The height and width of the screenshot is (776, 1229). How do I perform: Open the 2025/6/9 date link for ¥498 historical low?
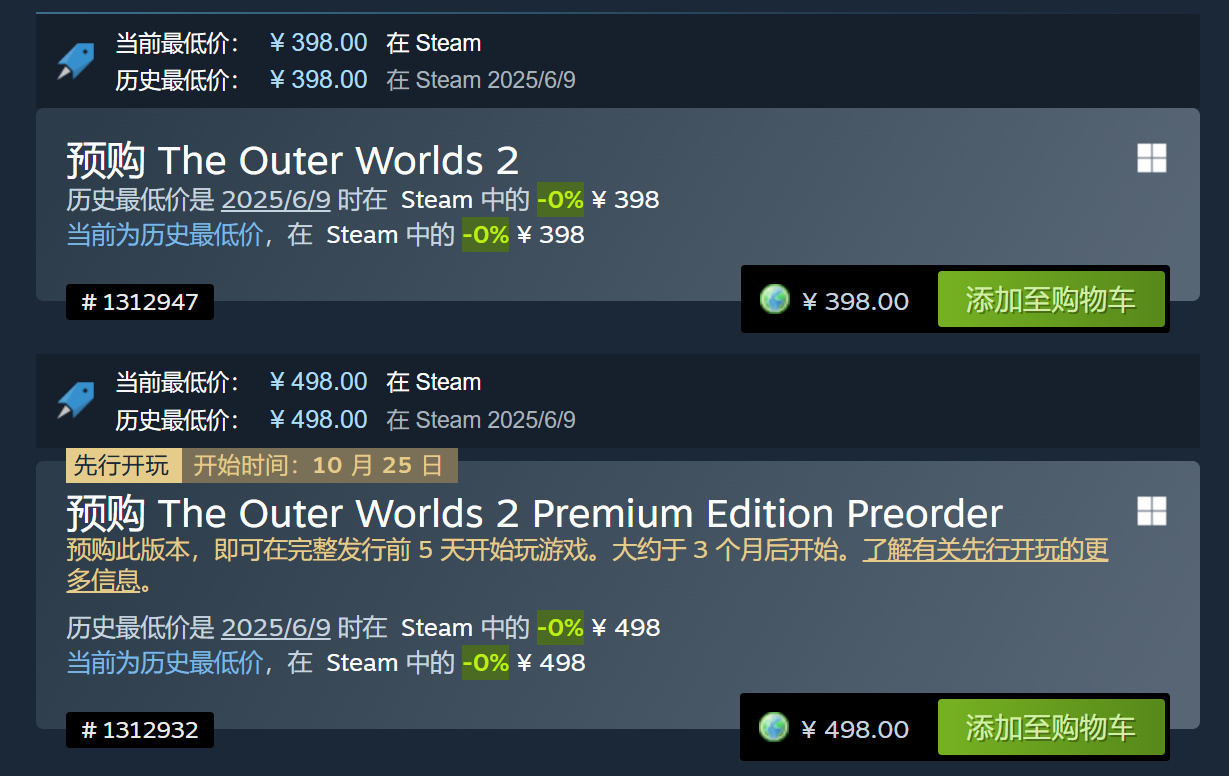point(275,628)
